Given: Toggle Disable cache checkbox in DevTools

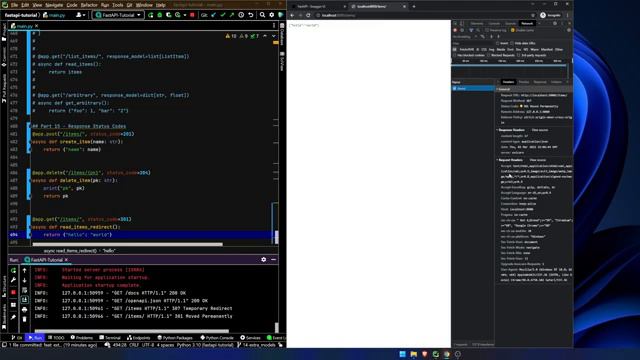Looking at the screenshot, I should 513,30.
